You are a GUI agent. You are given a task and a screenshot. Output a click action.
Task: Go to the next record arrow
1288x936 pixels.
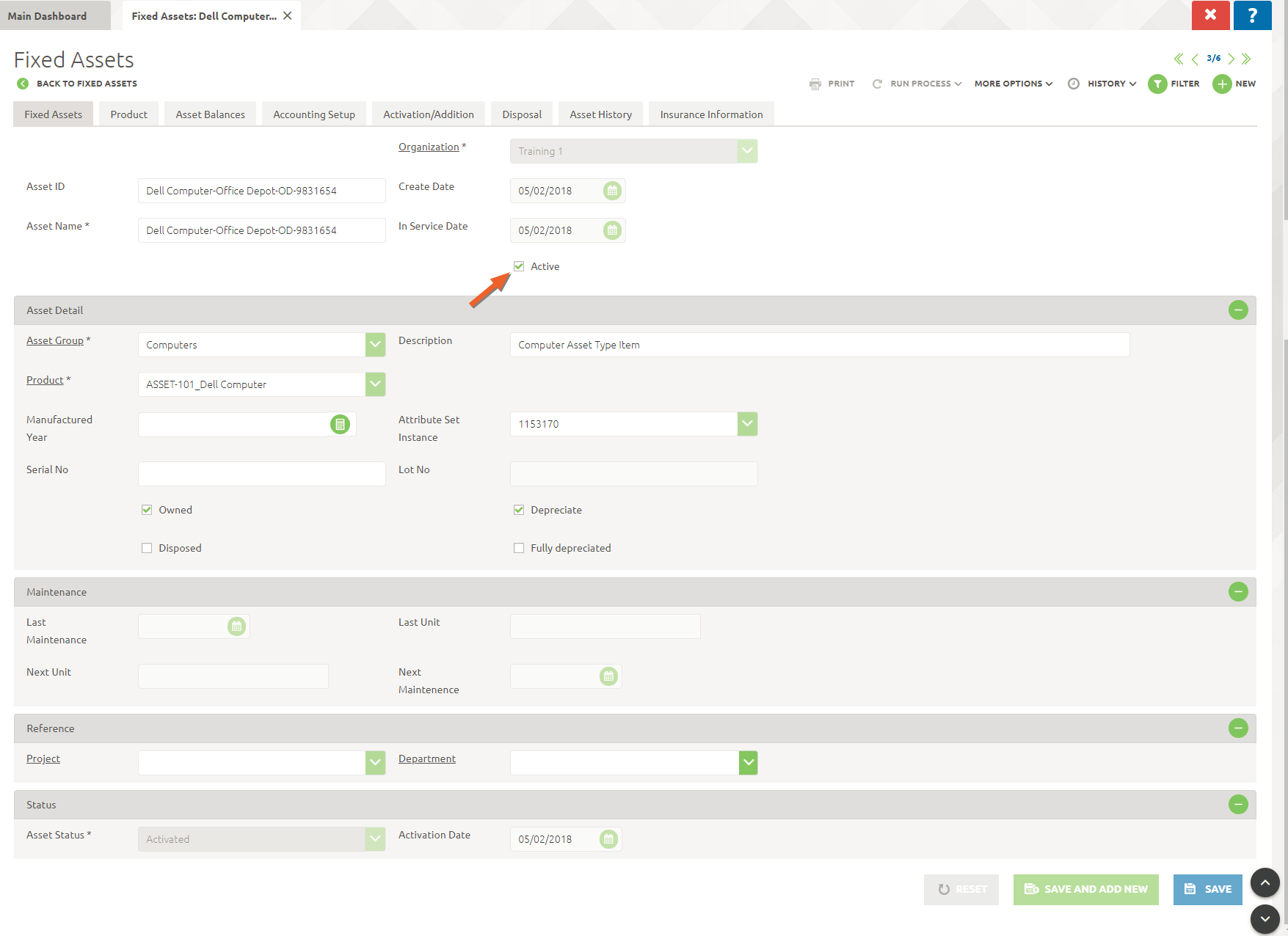tap(1231, 59)
